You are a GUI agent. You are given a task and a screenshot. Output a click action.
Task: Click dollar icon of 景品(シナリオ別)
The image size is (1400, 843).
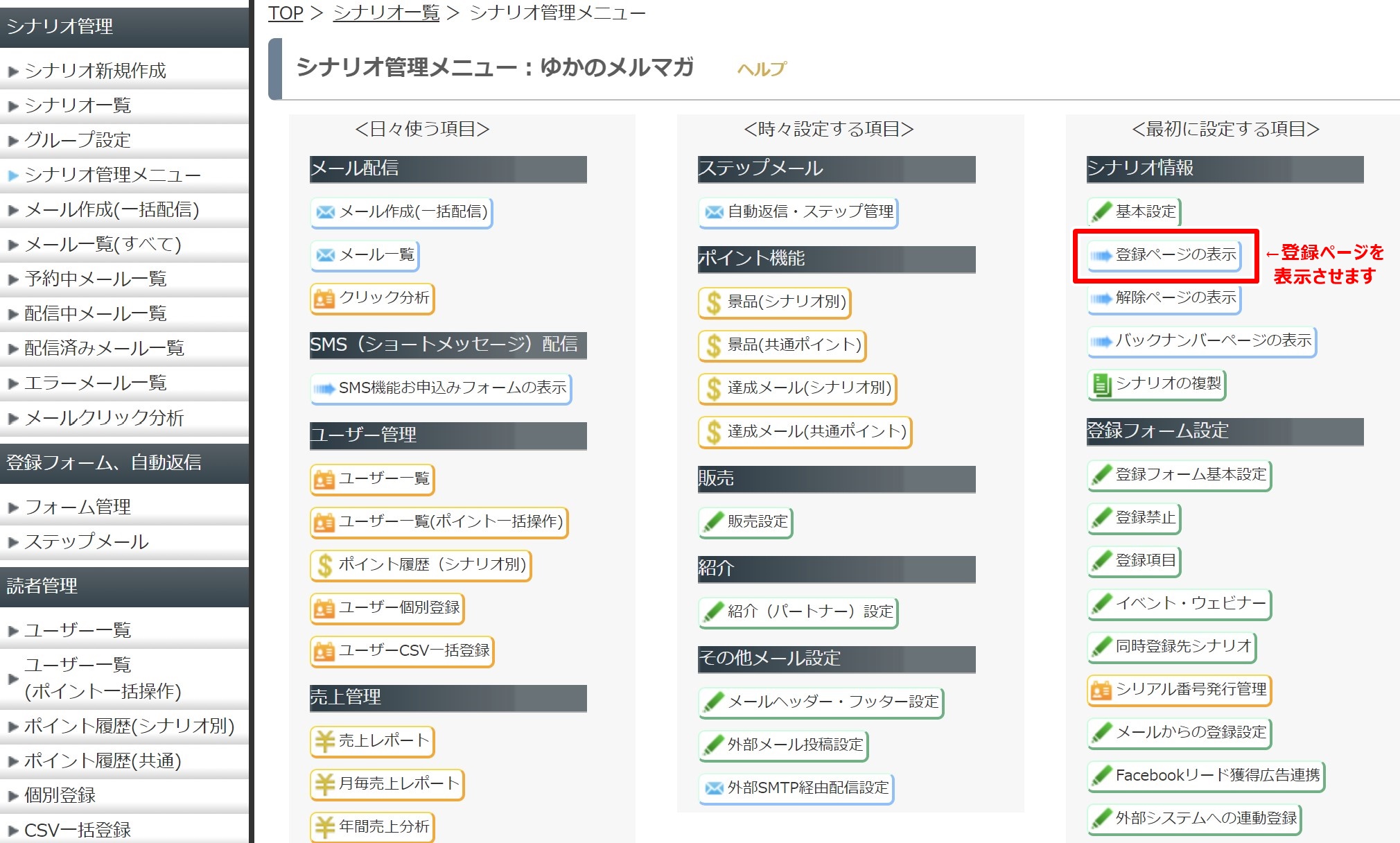pyautogui.click(x=713, y=303)
